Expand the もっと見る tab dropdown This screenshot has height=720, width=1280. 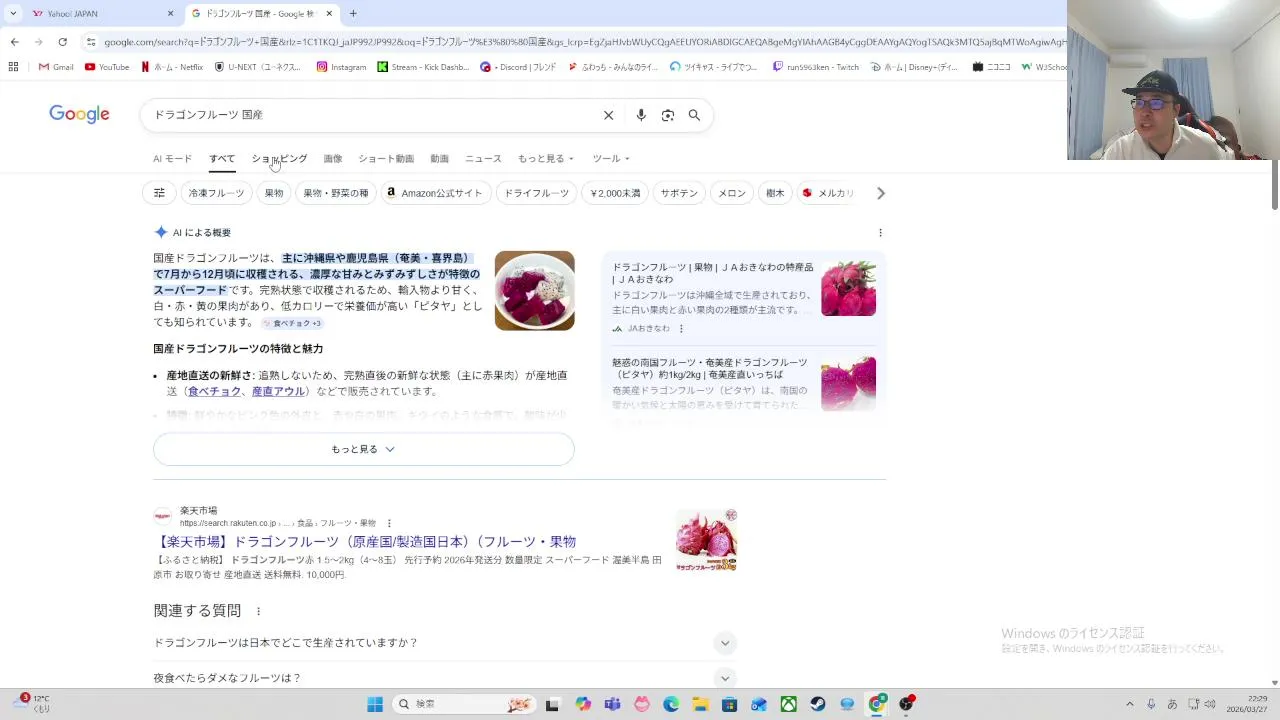[546, 159]
